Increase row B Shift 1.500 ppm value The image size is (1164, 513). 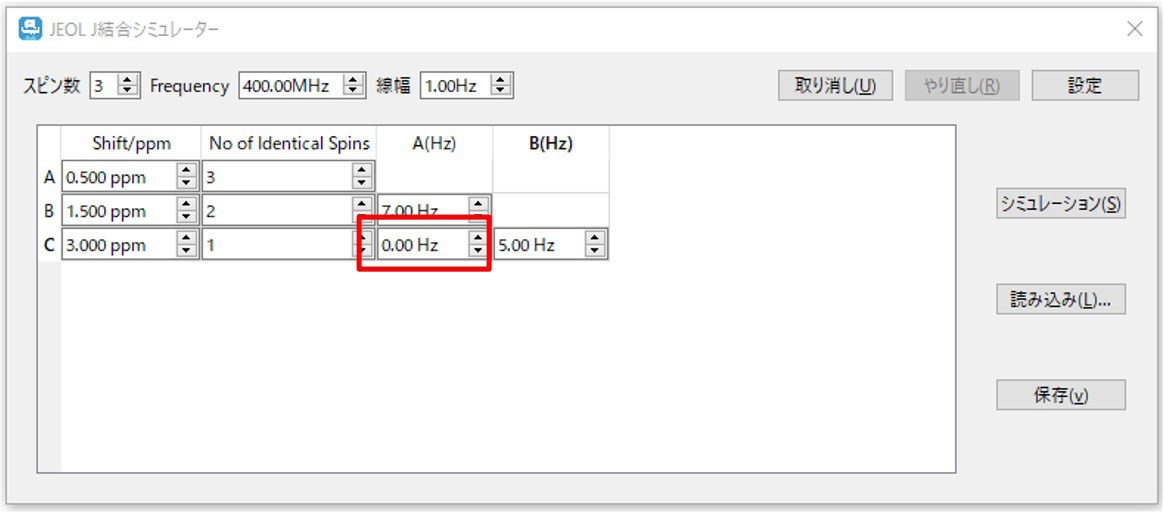[x=186, y=206]
